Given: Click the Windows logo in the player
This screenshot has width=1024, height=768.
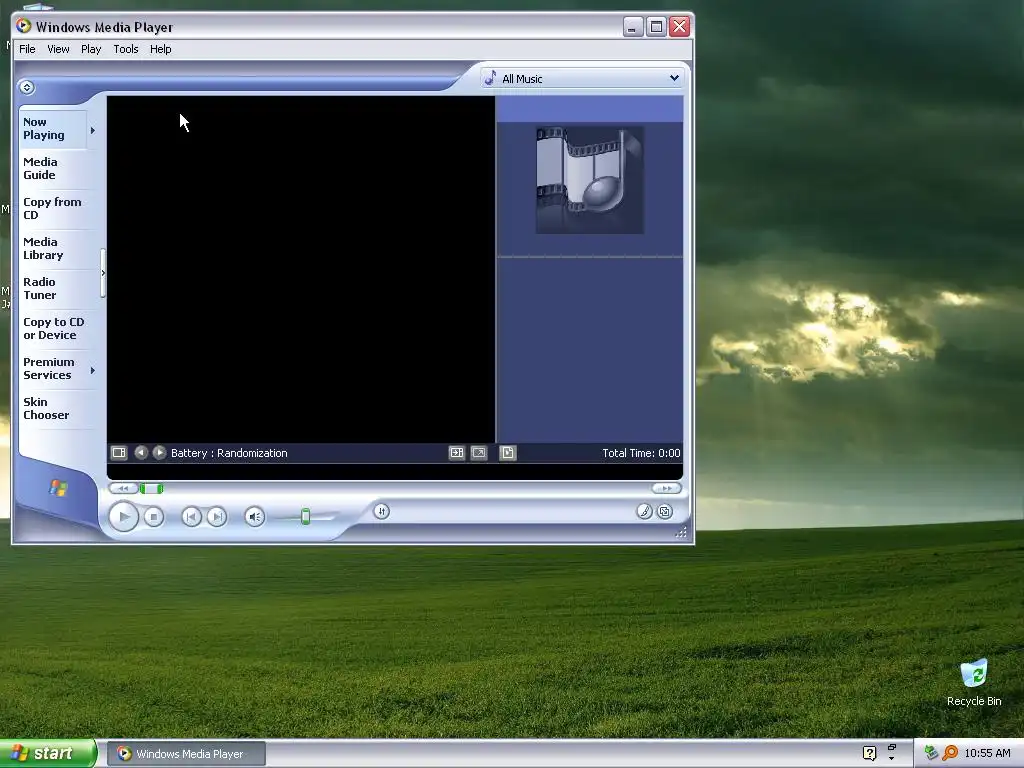Looking at the screenshot, I should coord(58,488).
